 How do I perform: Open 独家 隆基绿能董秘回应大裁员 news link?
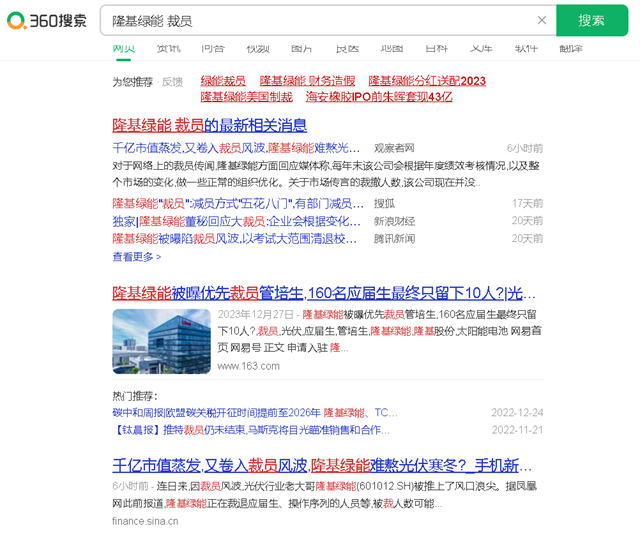point(236,221)
